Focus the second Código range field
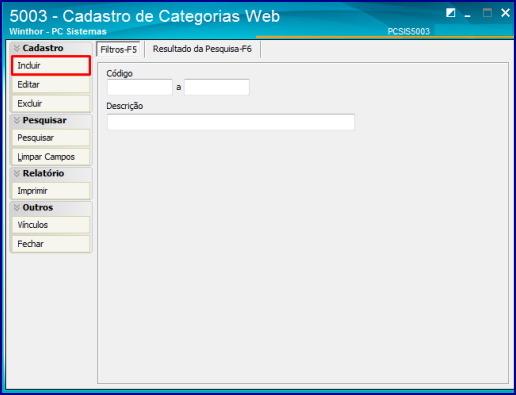Viewport: 516px width, 395px height. point(217,87)
